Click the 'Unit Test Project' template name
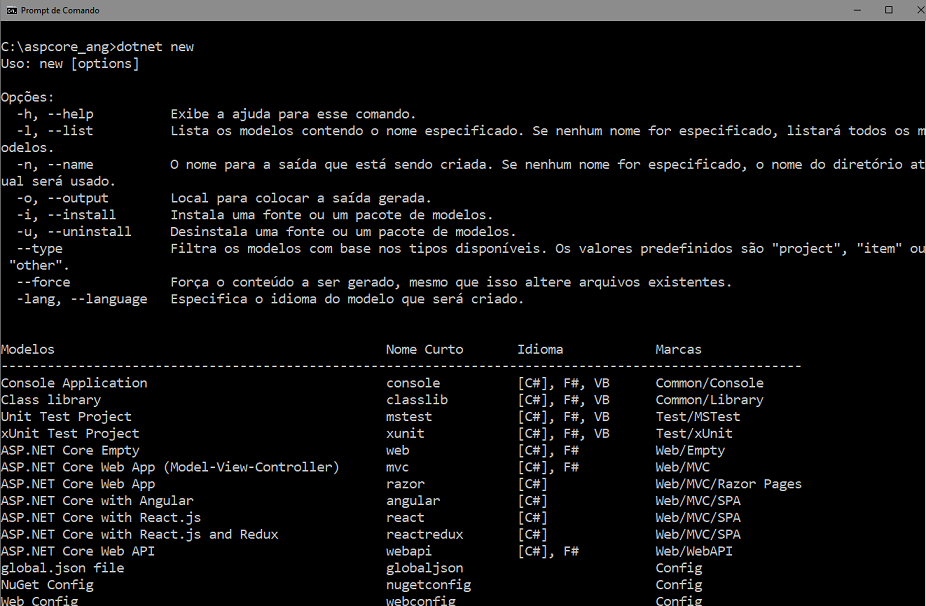Screen dimensions: 926x606 (66, 417)
